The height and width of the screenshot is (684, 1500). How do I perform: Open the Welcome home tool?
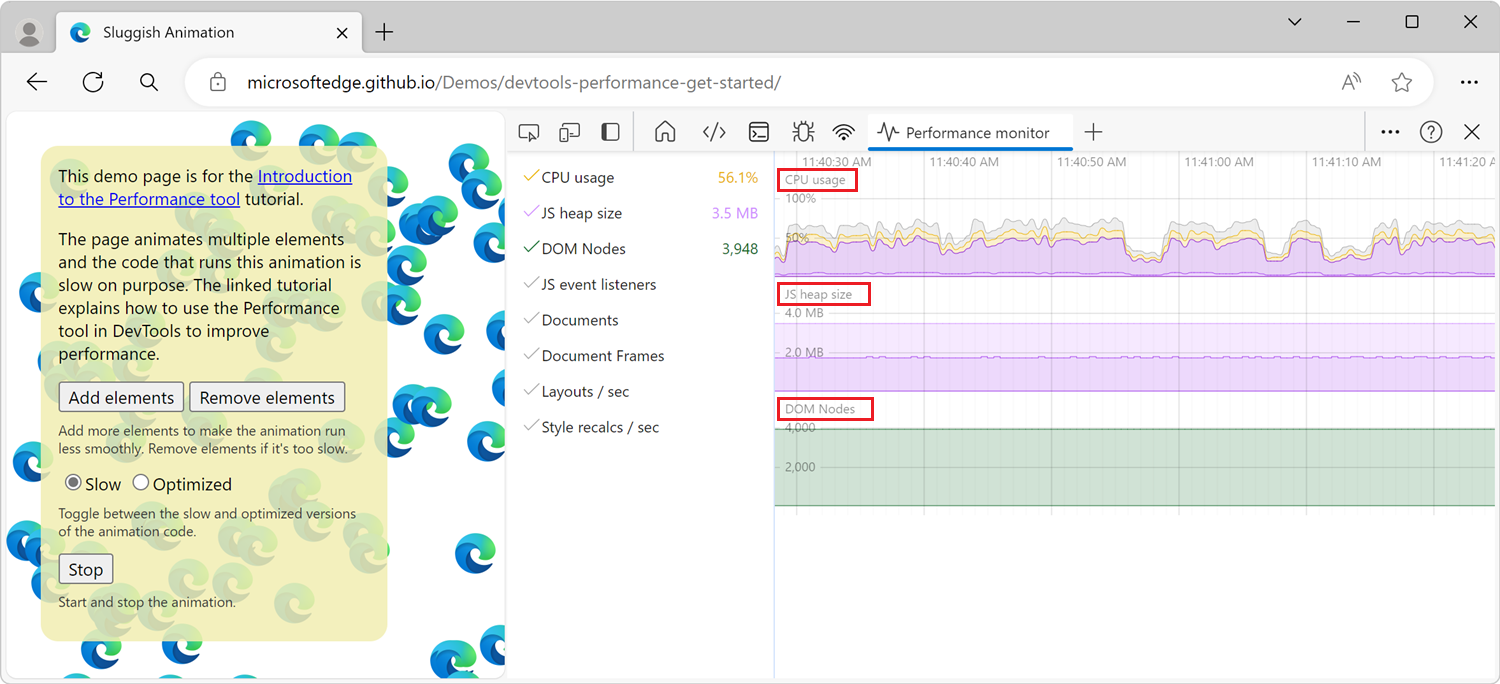pyautogui.click(x=665, y=132)
